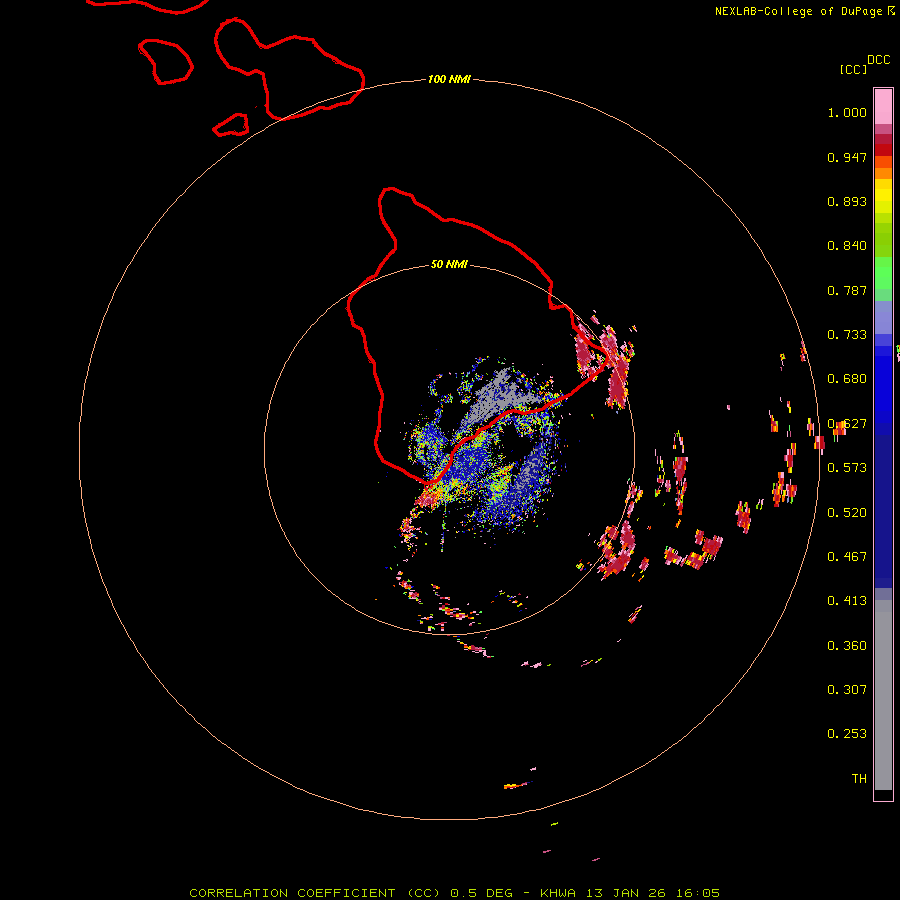Click the gray lower colorbar segment

point(883,695)
